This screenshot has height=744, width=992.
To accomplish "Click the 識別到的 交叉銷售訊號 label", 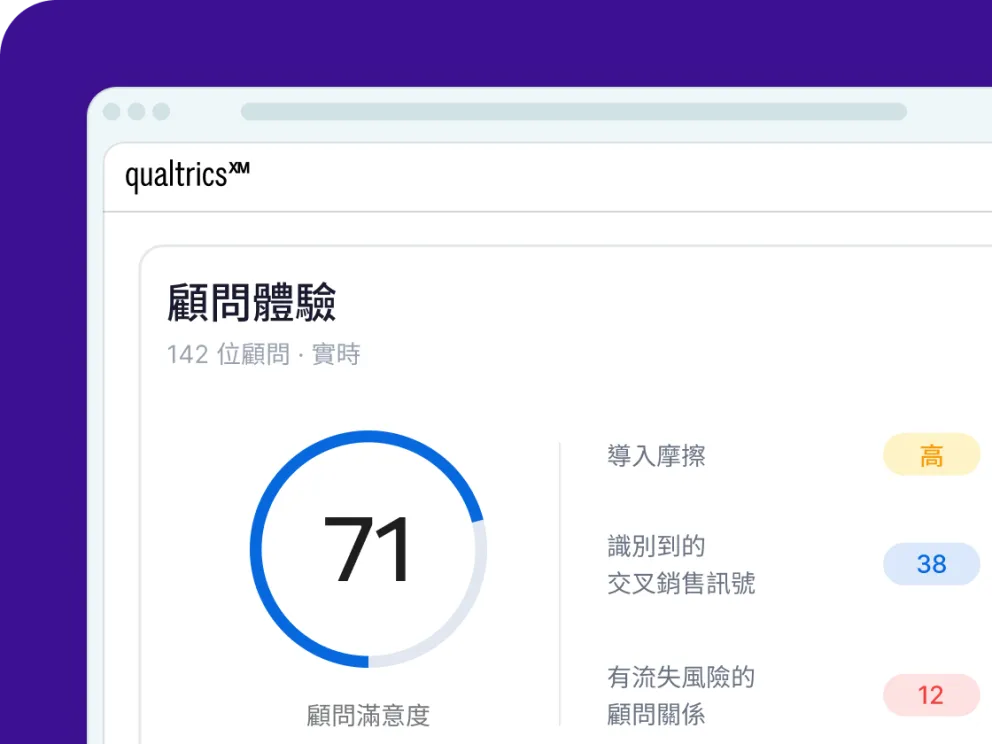I will click(681, 564).
